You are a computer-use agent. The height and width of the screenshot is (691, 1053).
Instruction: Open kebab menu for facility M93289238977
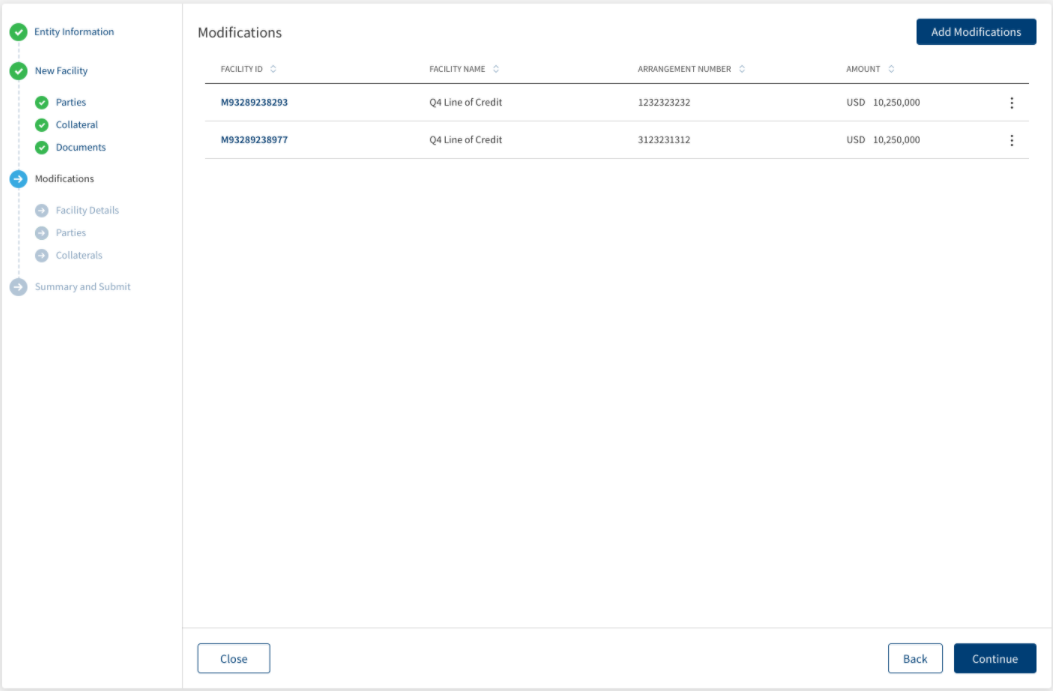(x=1011, y=140)
